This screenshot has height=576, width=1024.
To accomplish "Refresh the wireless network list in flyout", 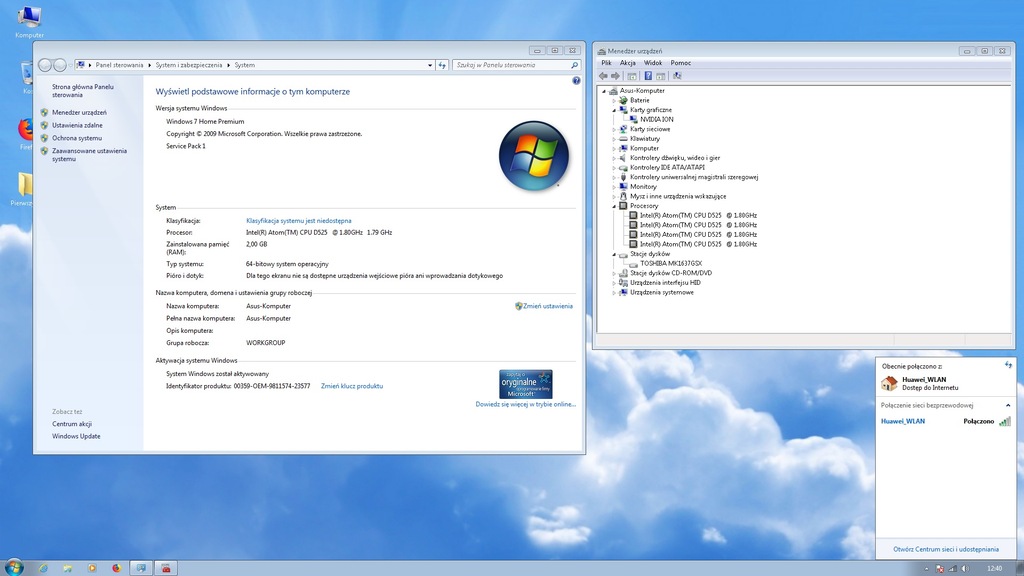I will 1008,365.
